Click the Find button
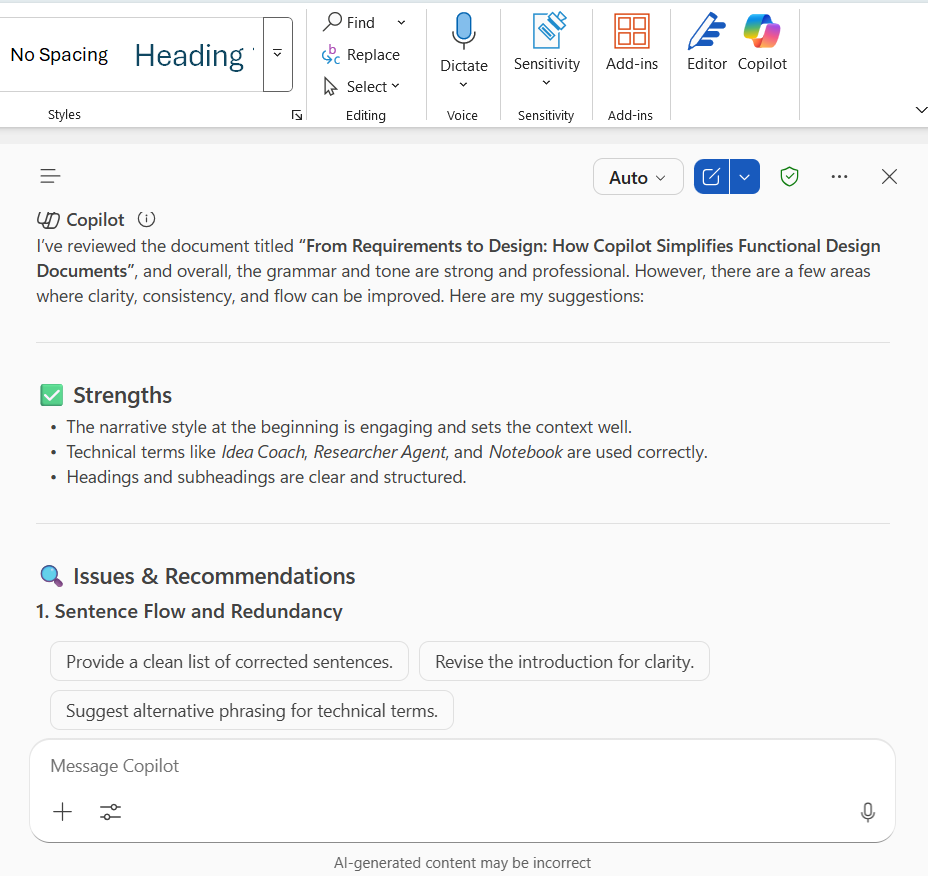 [349, 22]
